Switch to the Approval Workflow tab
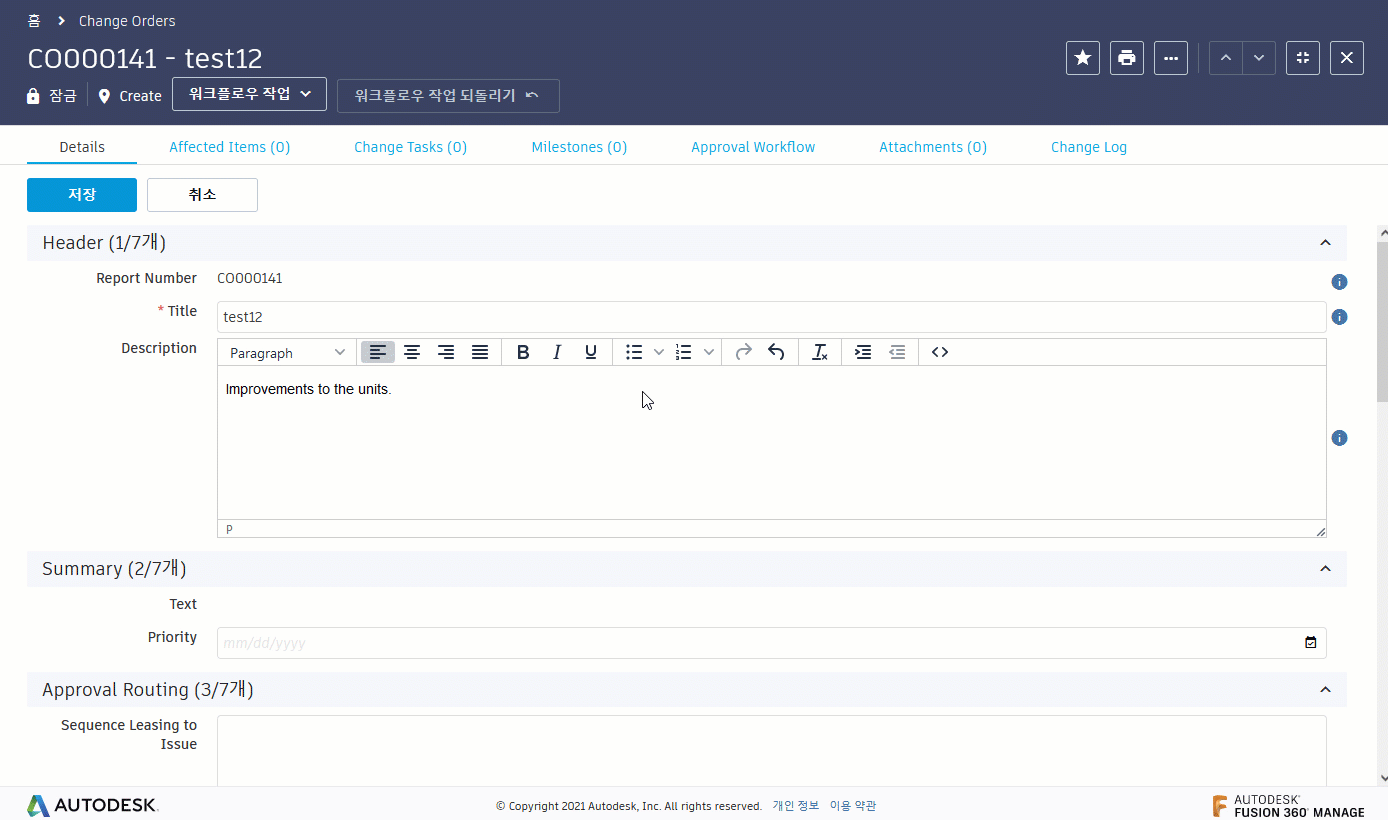The width and height of the screenshot is (1388, 820). pos(753,146)
